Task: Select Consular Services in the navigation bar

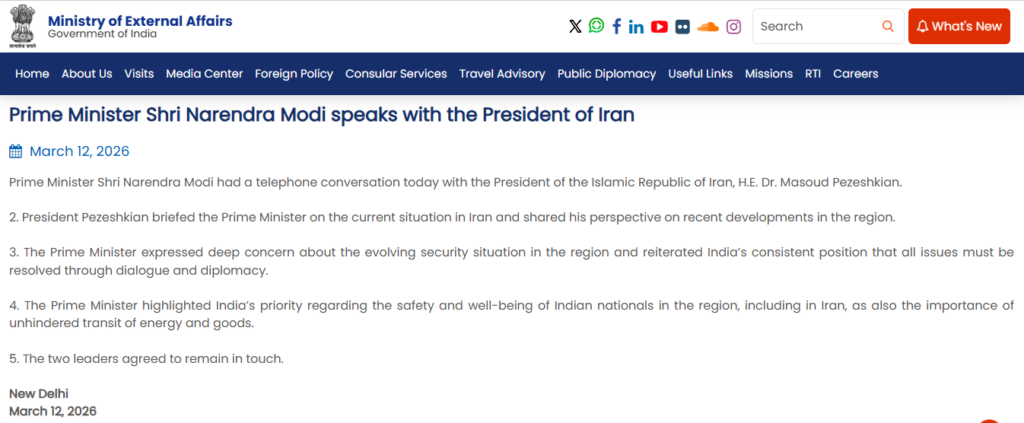Action: [x=396, y=74]
